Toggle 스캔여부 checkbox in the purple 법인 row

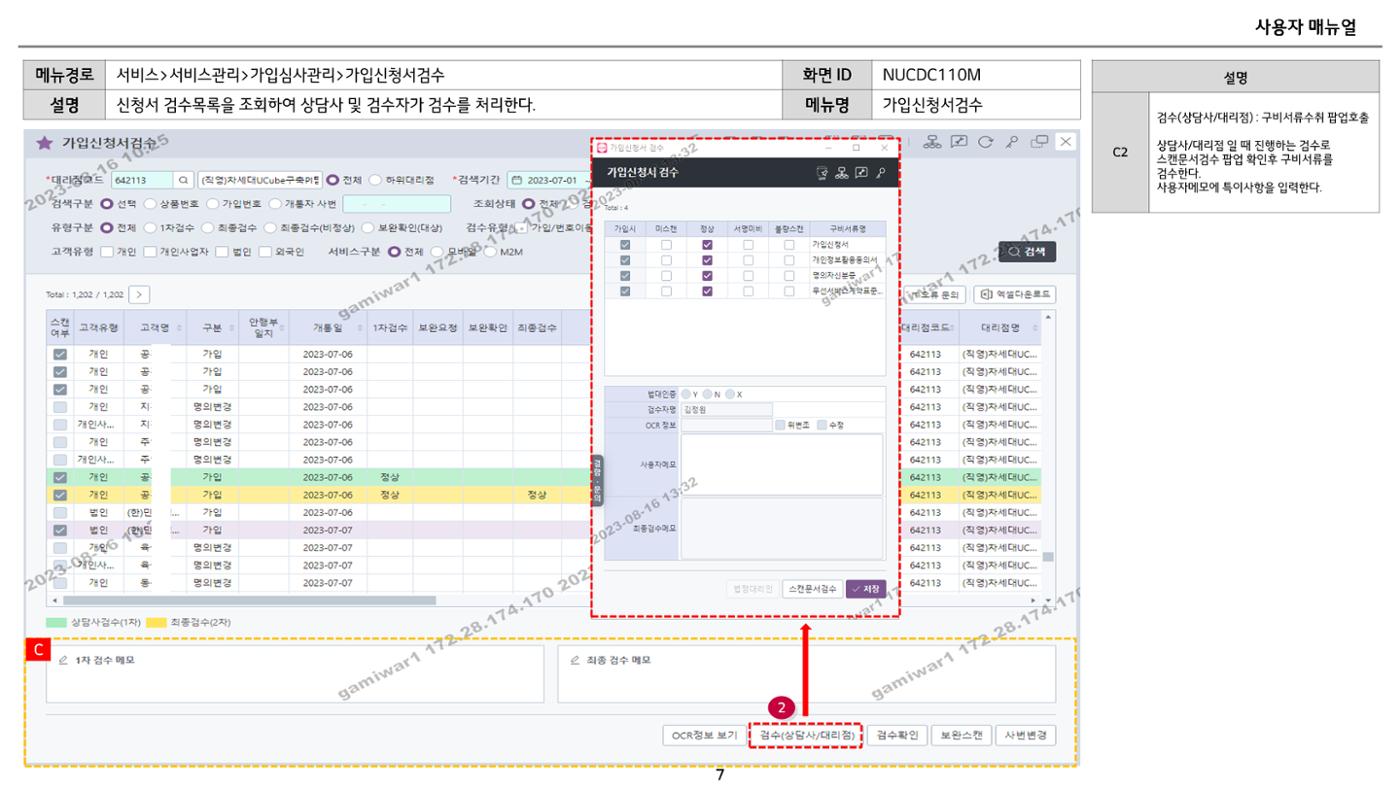(x=60, y=530)
